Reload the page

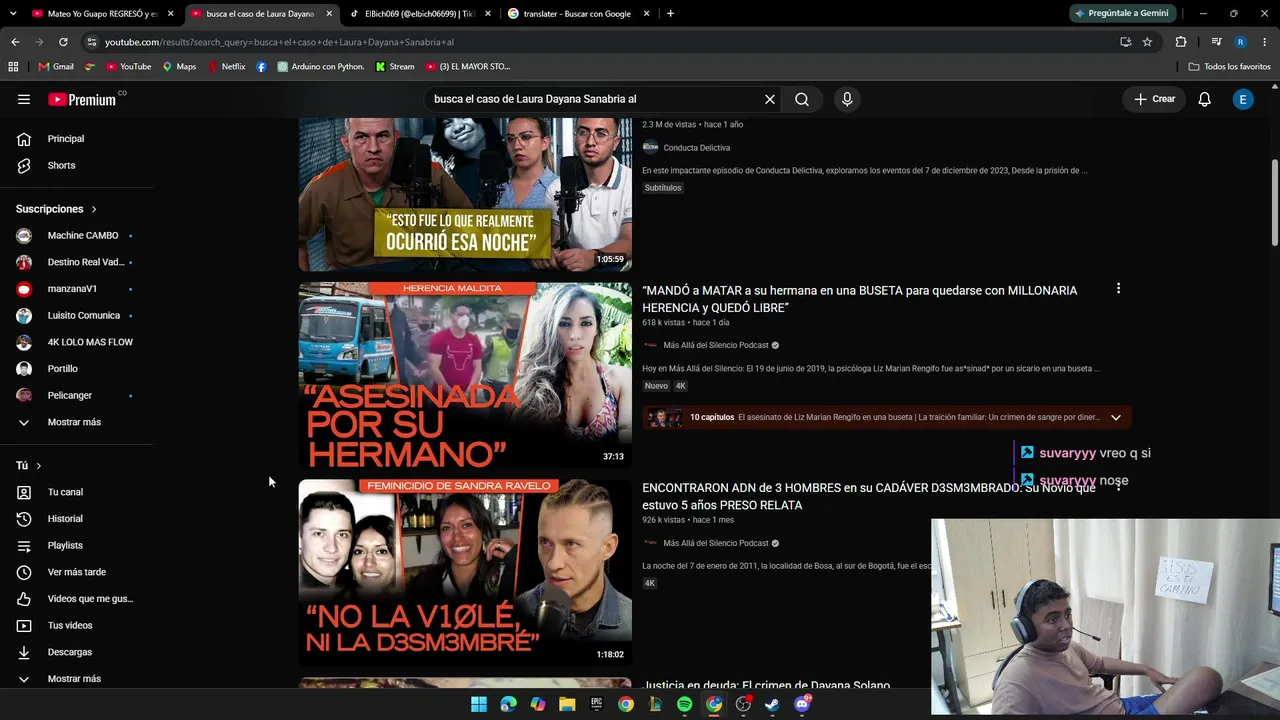(x=63, y=42)
